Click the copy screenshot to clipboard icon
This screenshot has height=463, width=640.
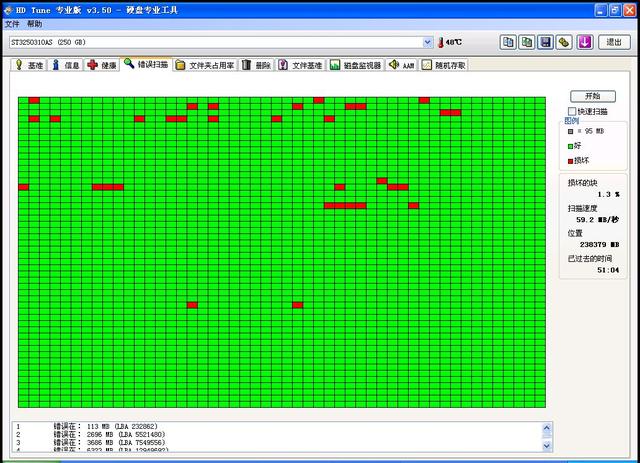(x=527, y=42)
